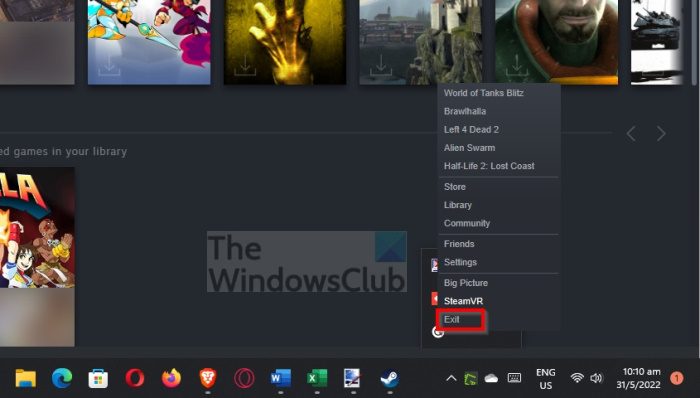Open the taskbar app left of Steam

coord(352,378)
